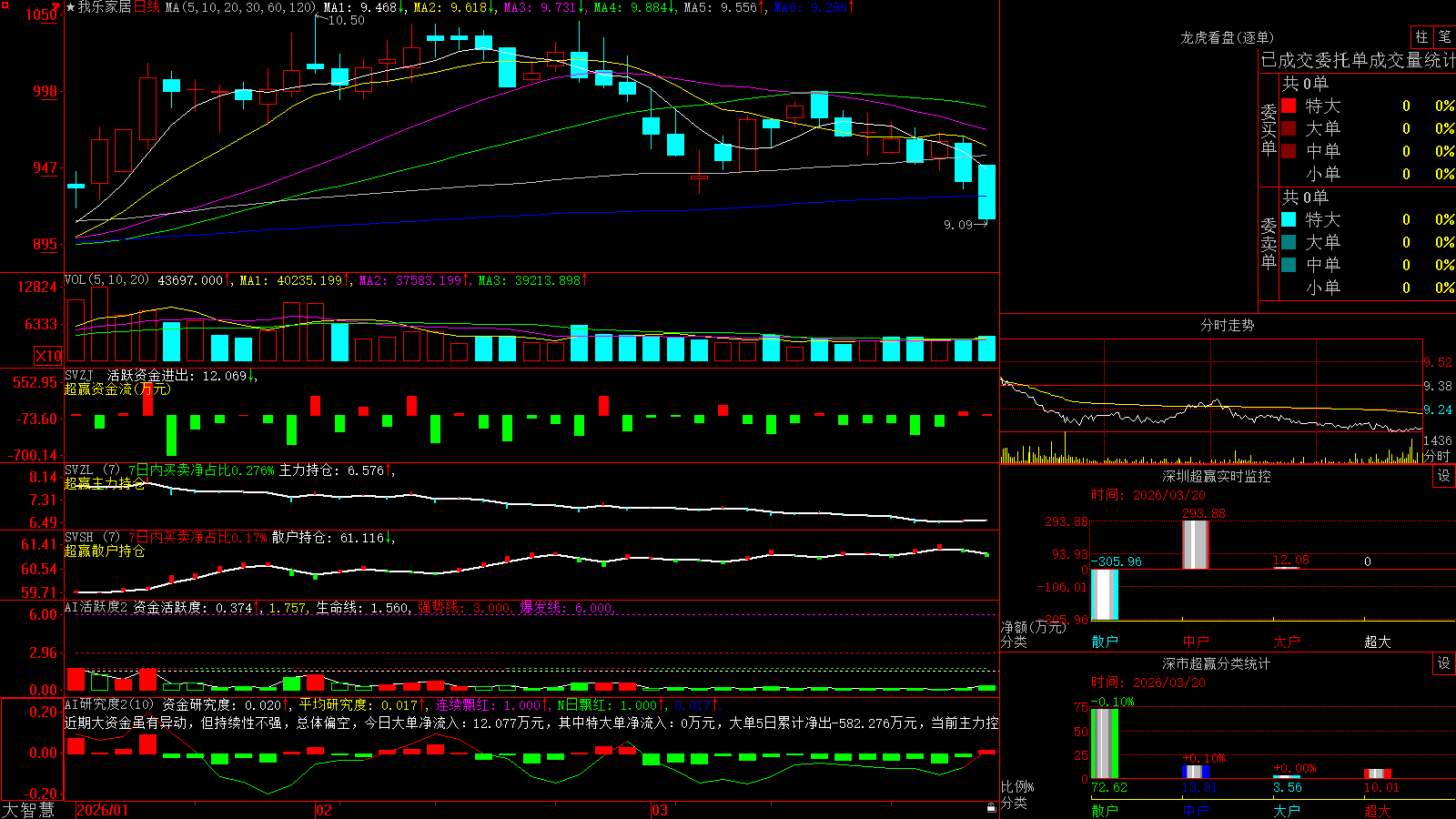
Task: Click the 分时走势 panel title
Action: (1227, 325)
